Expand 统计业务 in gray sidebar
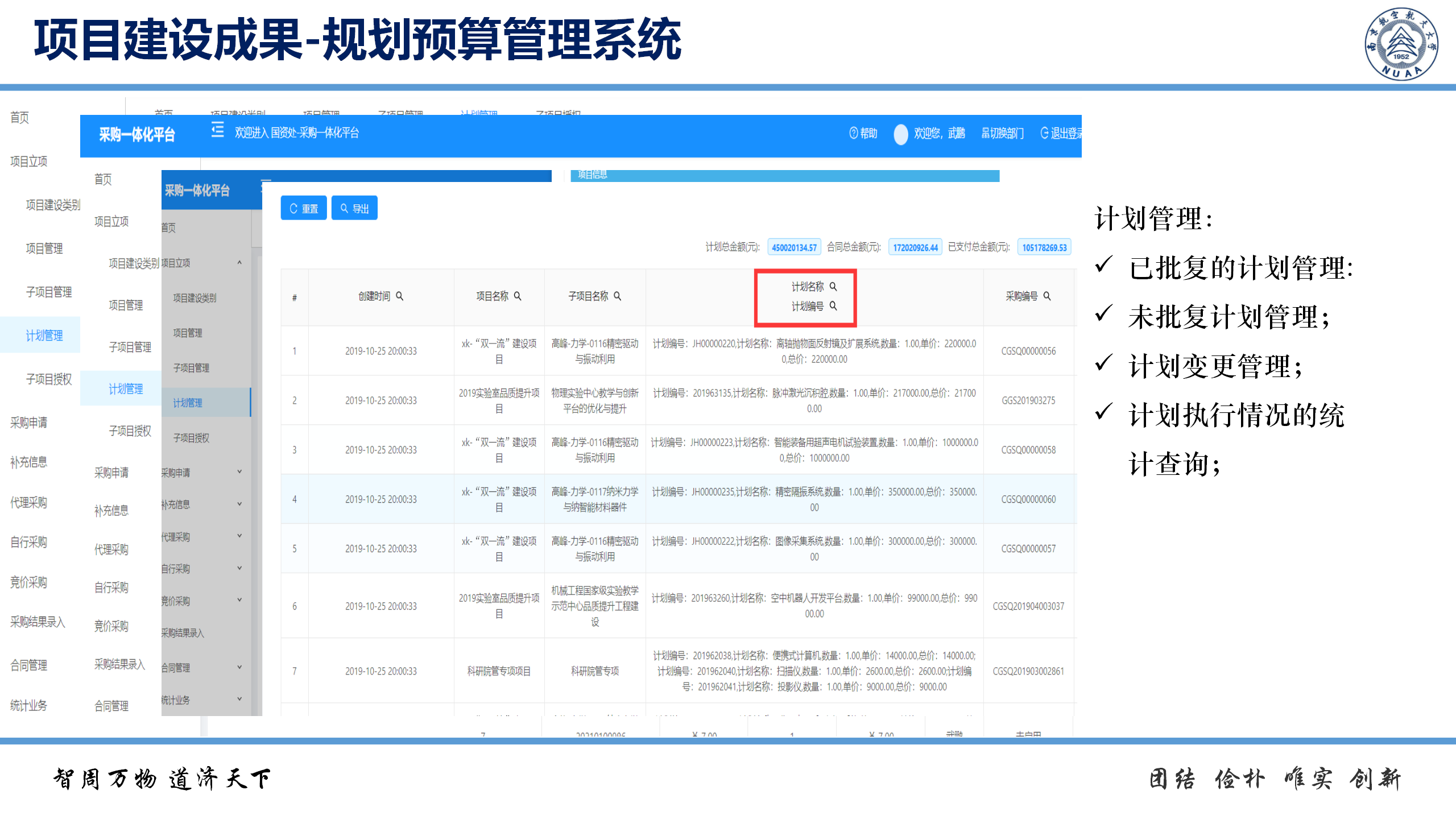 point(239,700)
